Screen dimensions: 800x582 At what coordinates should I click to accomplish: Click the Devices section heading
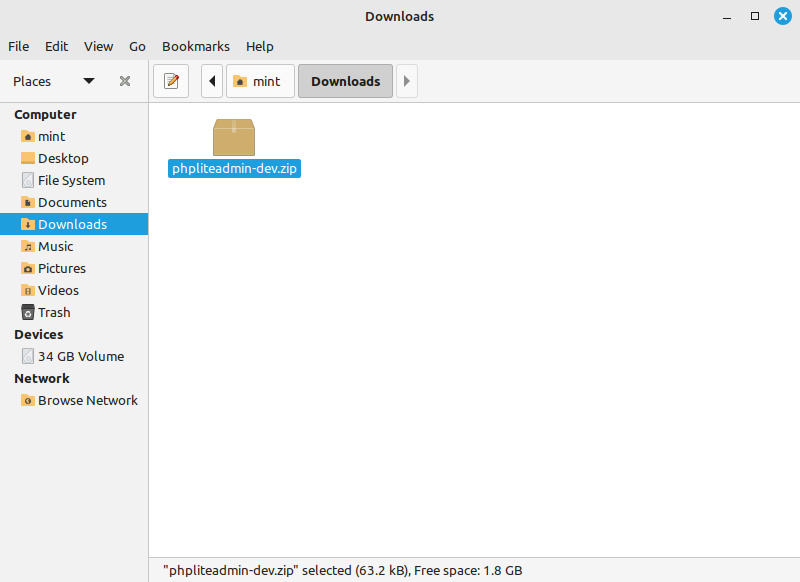pyautogui.click(x=39, y=335)
